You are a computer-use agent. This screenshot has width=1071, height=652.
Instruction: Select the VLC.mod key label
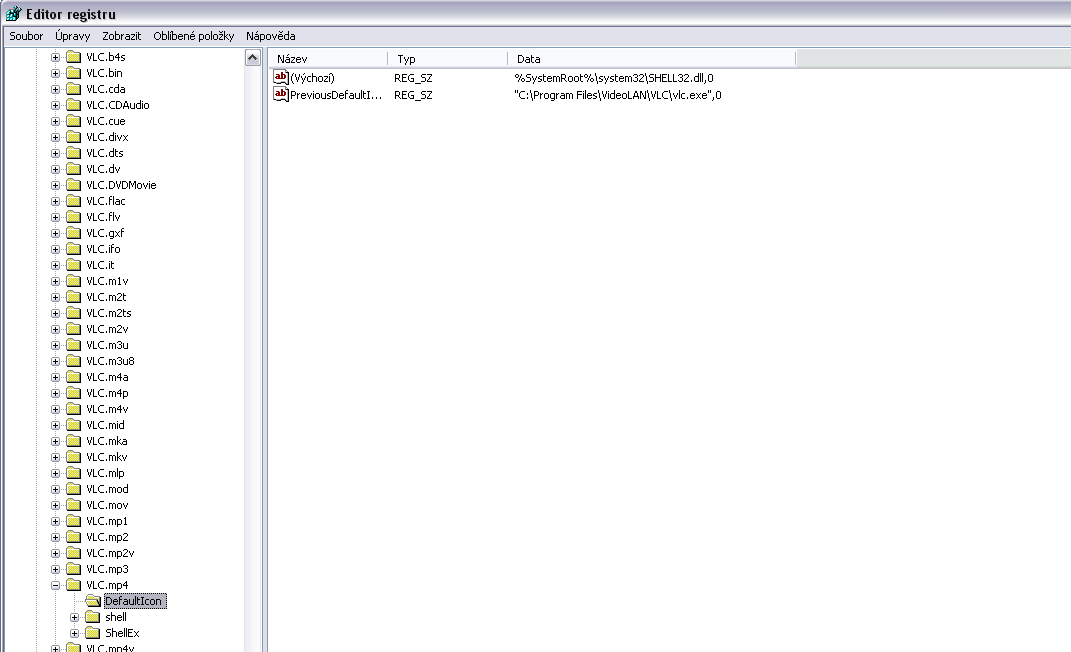(107, 490)
